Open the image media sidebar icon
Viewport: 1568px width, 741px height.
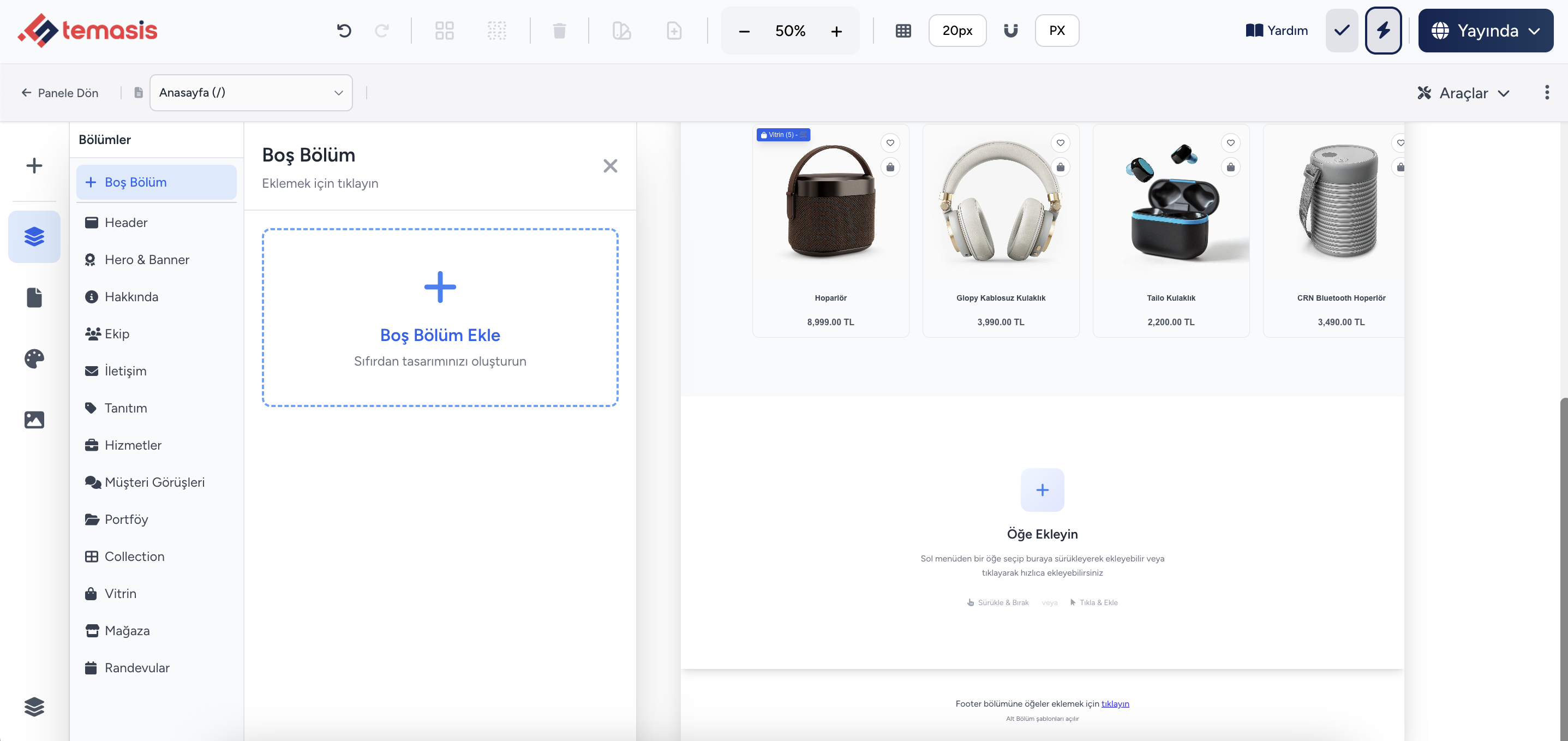(x=34, y=420)
